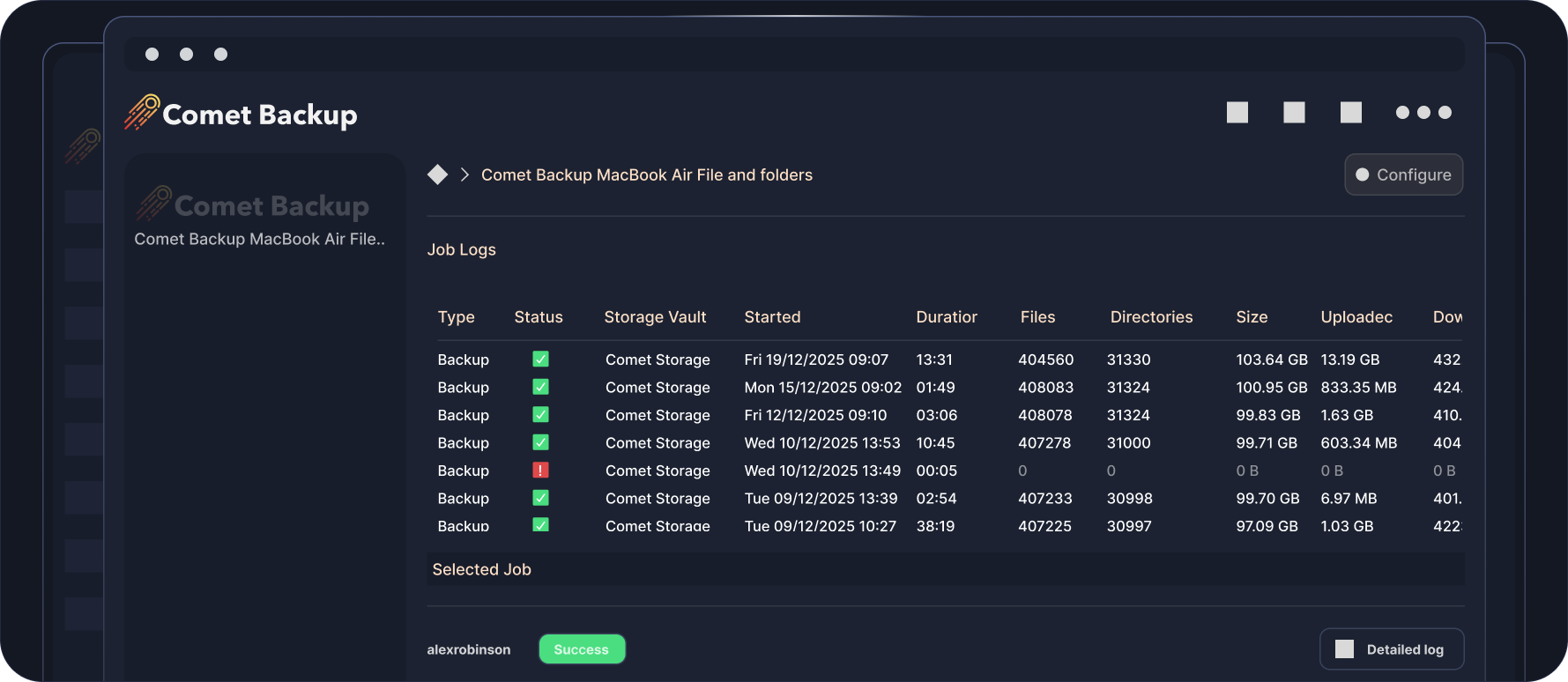Click the first square toolbar icon
This screenshot has width=1568, height=682.
pos(1237,113)
